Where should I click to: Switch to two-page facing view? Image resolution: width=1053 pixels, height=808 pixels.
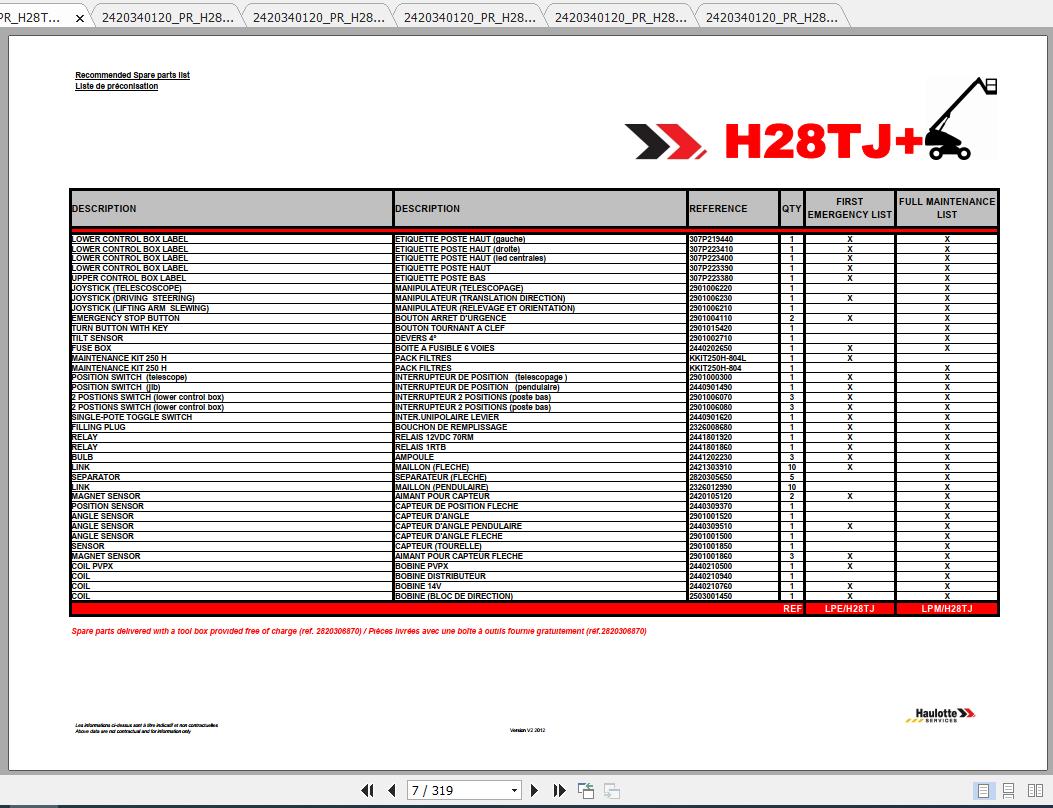click(1035, 791)
